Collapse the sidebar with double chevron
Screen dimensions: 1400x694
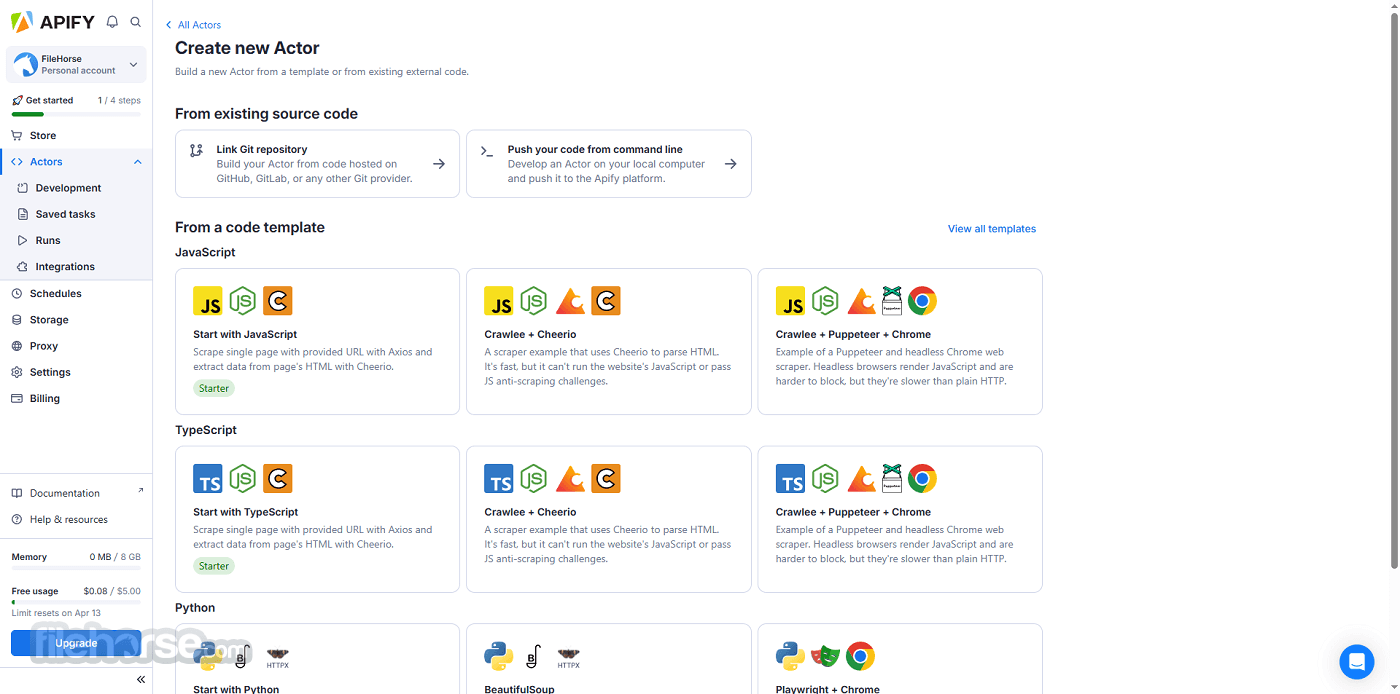141,679
